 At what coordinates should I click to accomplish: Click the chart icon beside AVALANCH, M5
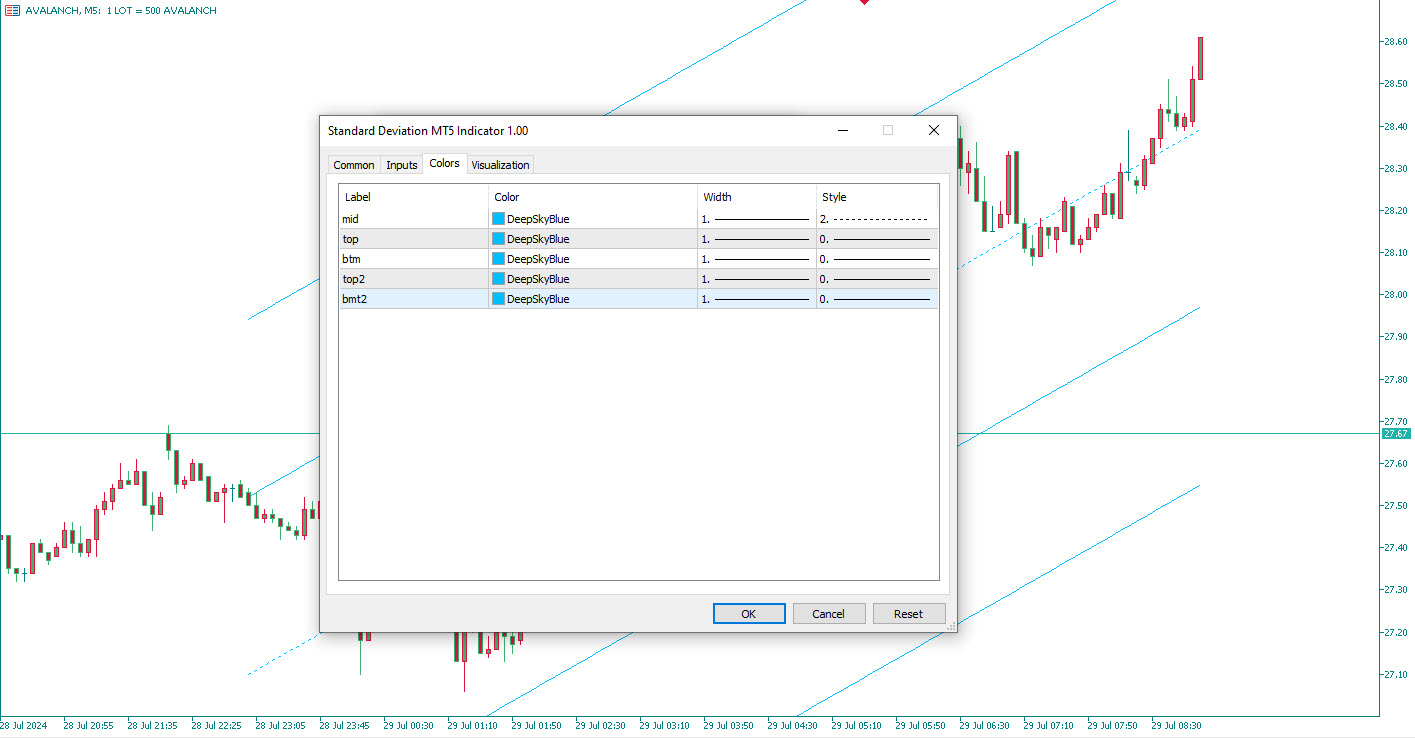coord(12,10)
